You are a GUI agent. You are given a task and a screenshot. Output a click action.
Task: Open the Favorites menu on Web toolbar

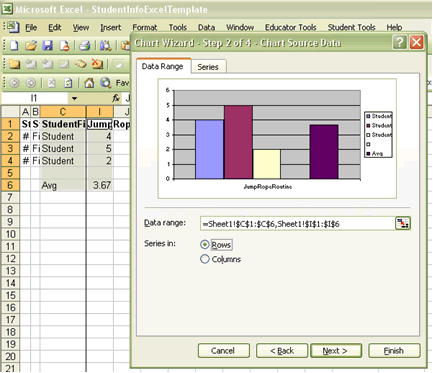coord(122,83)
